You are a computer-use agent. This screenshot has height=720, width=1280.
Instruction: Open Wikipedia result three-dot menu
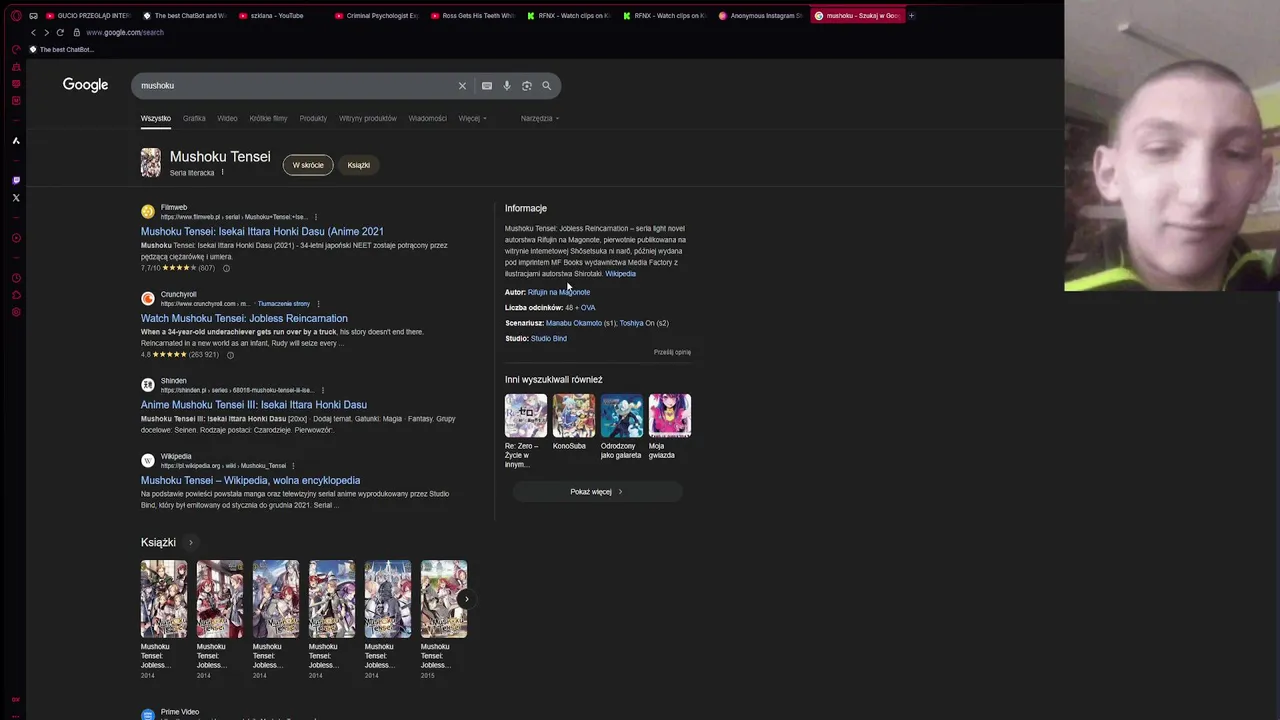[295, 466]
